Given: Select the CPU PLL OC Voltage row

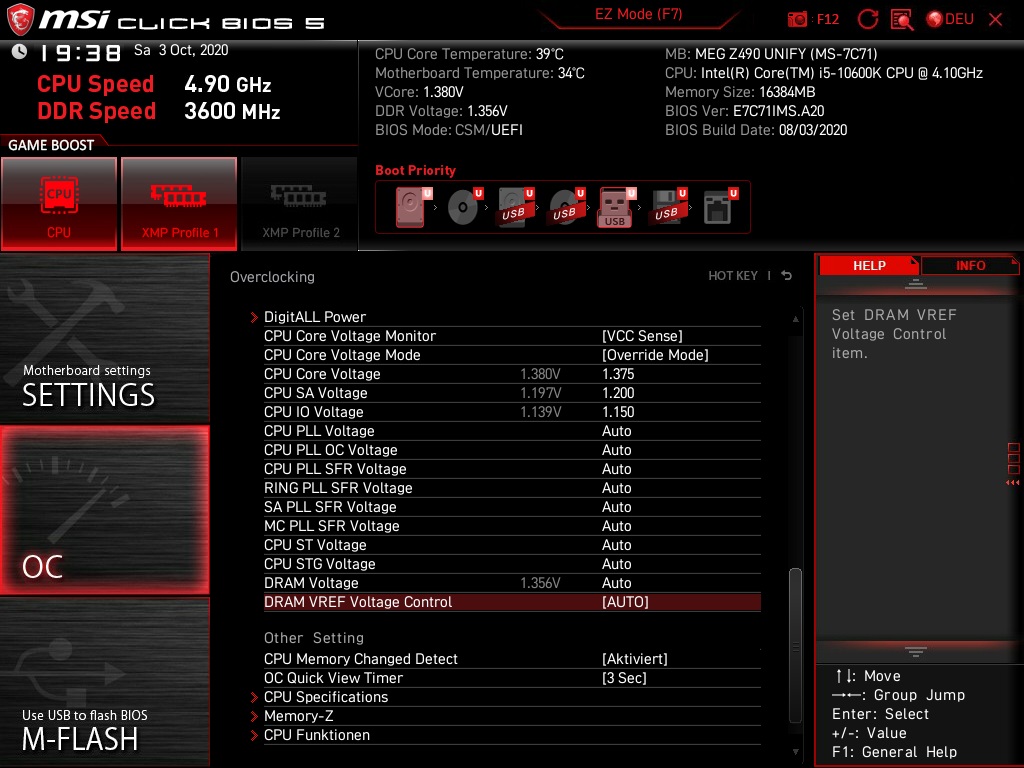Looking at the screenshot, I should (x=512, y=450).
